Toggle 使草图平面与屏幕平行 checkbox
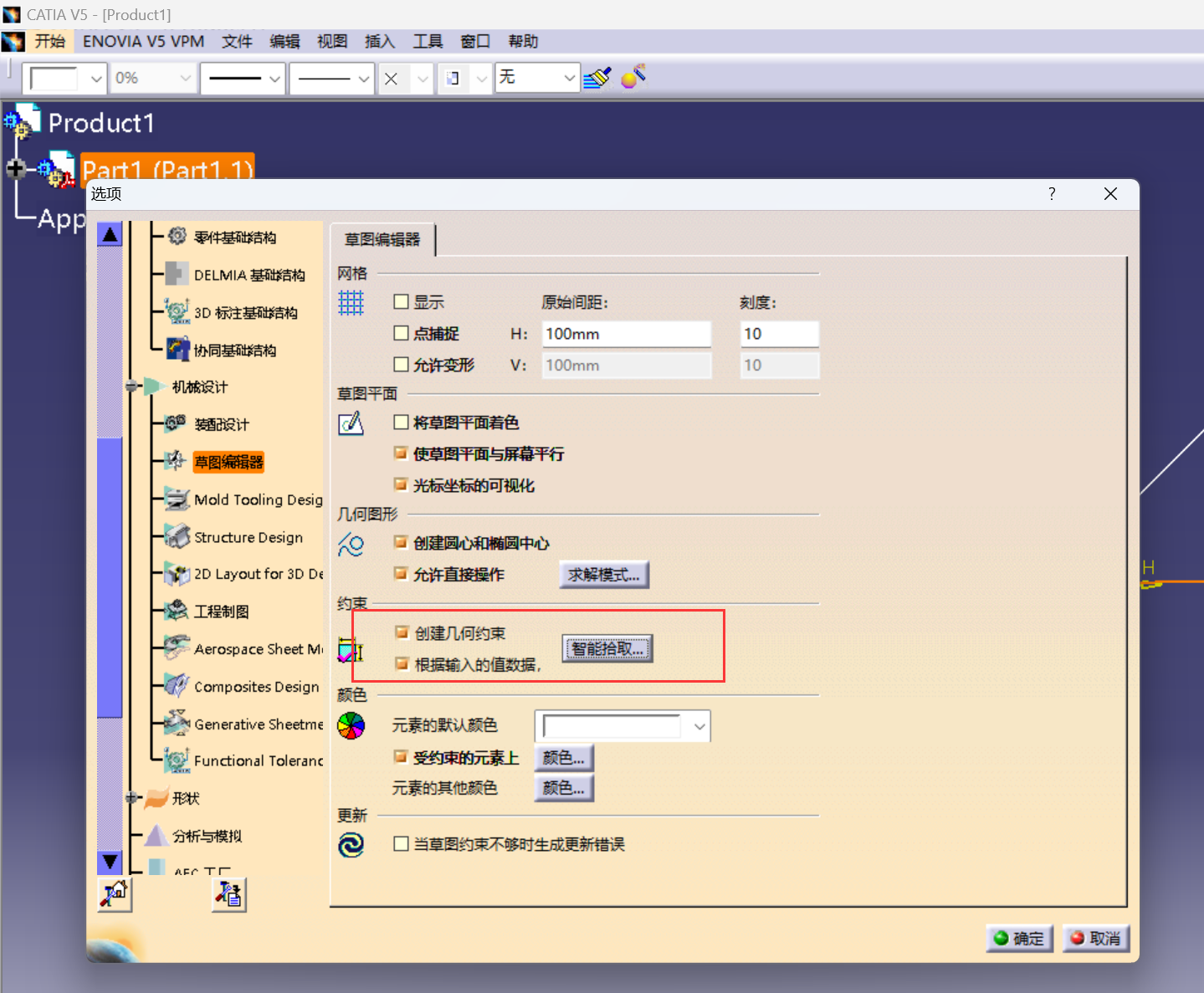Image resolution: width=1204 pixels, height=993 pixels. click(x=402, y=453)
